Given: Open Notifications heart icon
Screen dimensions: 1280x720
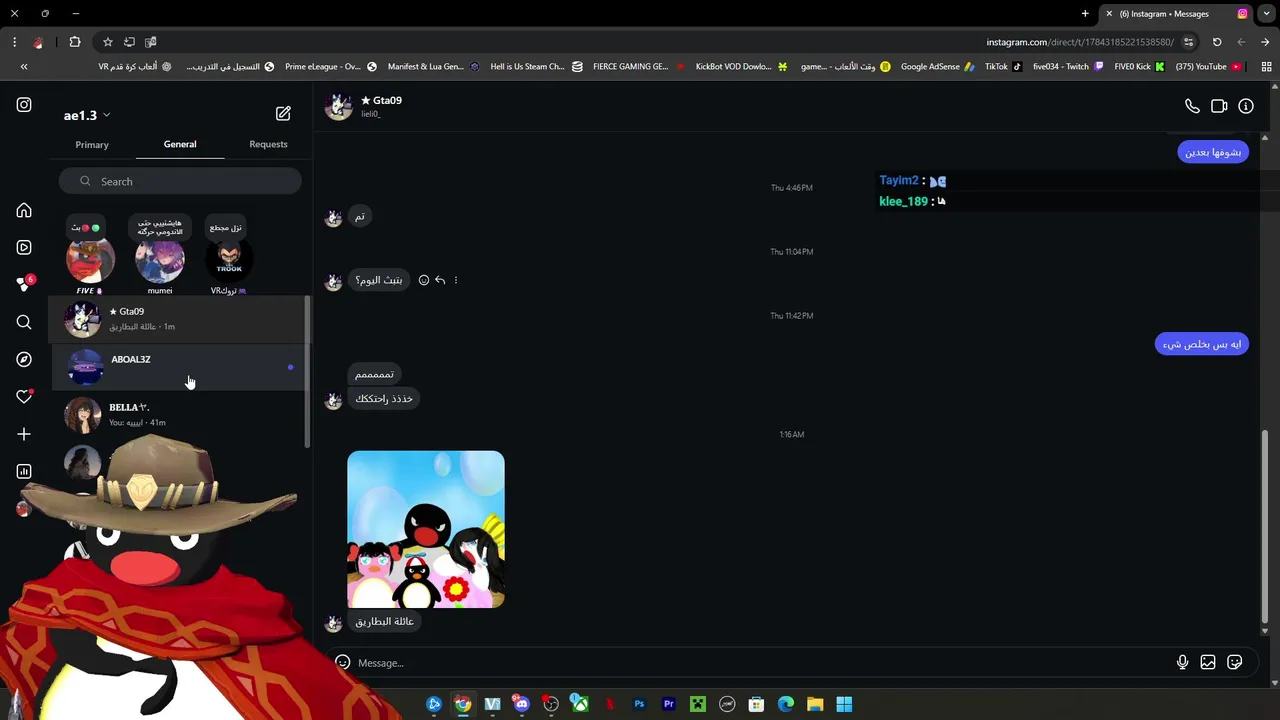Looking at the screenshot, I should 24,397.
